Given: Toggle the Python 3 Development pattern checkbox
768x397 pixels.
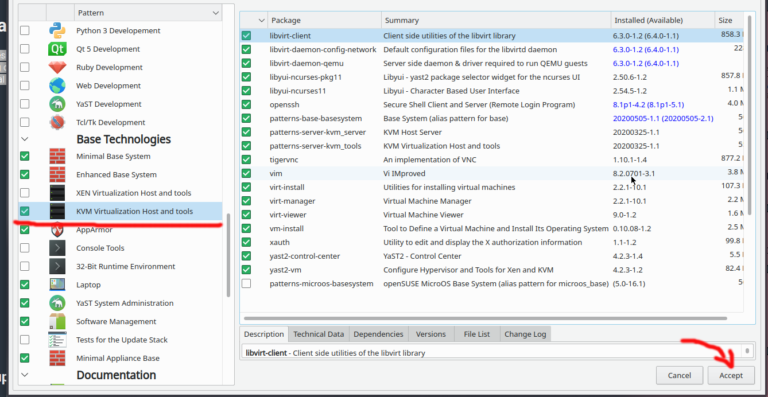Looking at the screenshot, I should 24,31.
